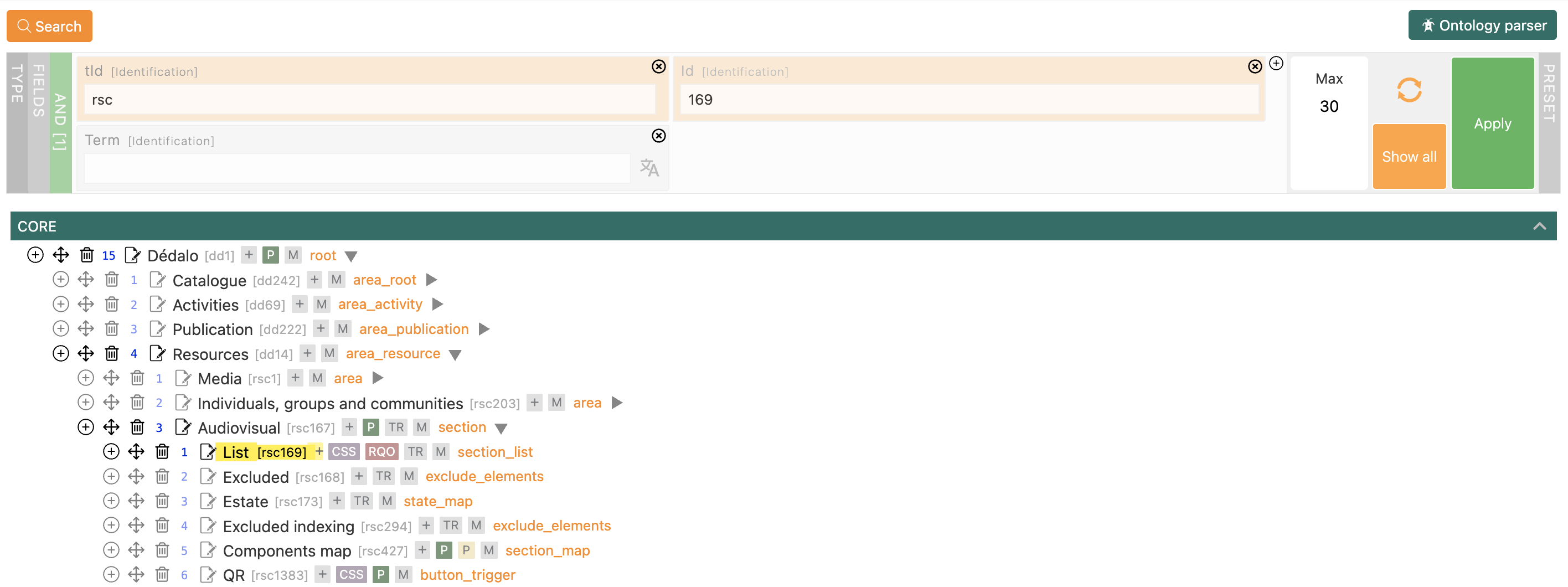Clear the tld field using its x icon
Viewport: 1568px width, 587px height.
(x=659, y=67)
